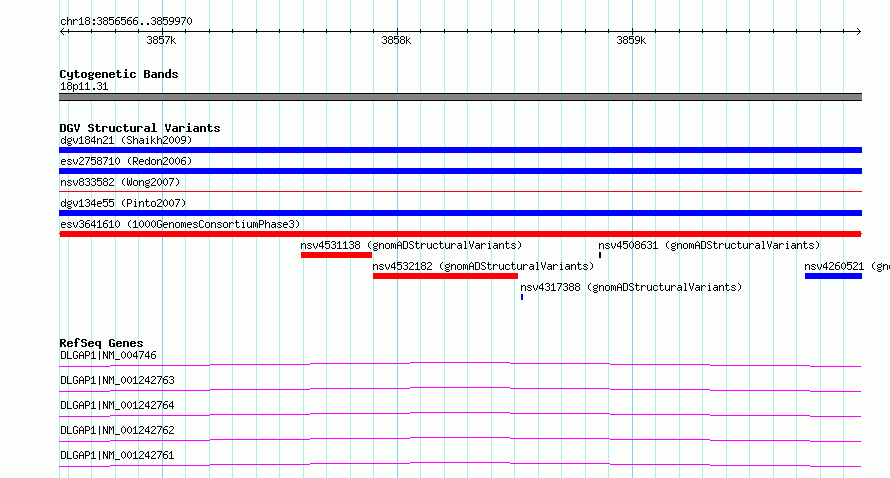Image resolution: width=890 pixels, height=478 pixels.
Task: Click the DLGAP1|NM_001242764 transcript label
Action: point(117,405)
